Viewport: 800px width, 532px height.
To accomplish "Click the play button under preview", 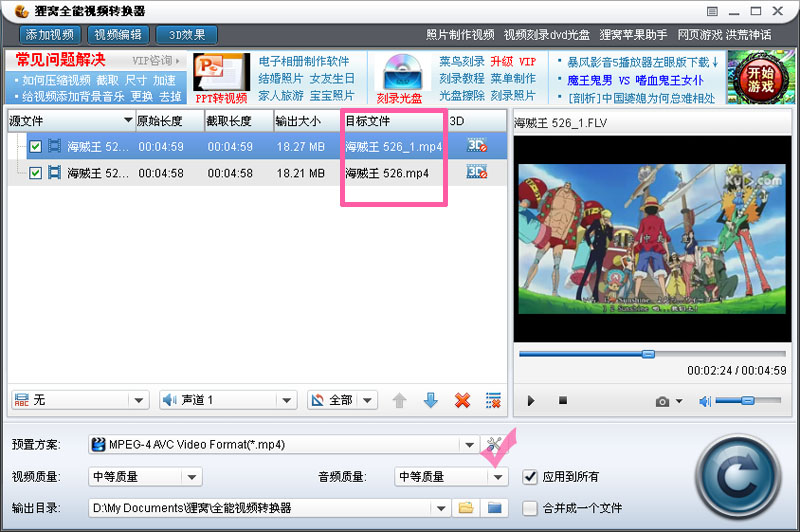I will pyautogui.click(x=531, y=401).
